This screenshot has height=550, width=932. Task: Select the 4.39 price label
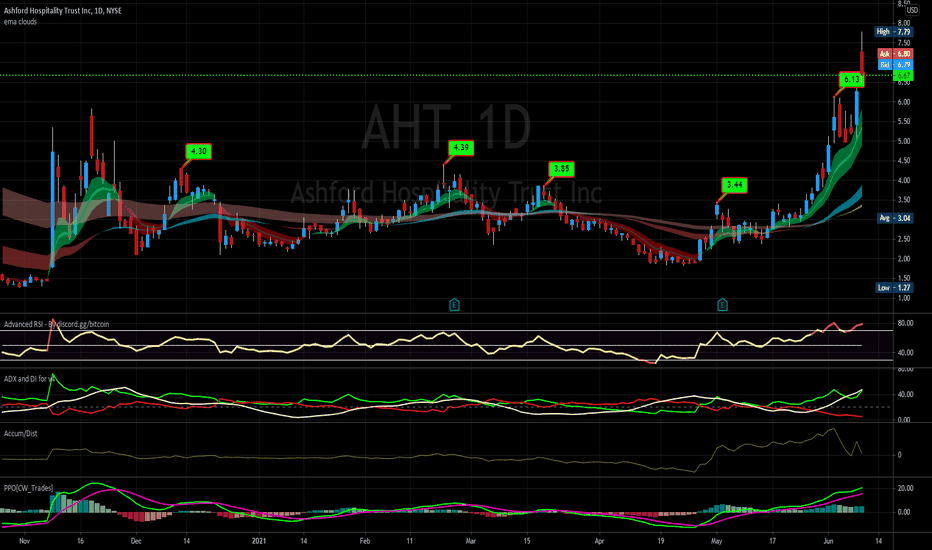click(461, 147)
